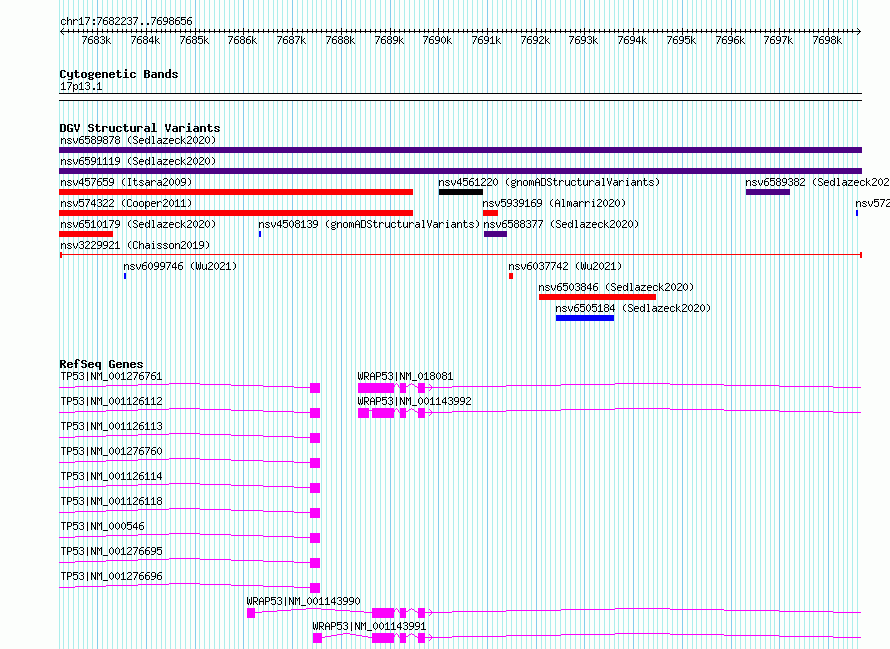The width and height of the screenshot is (890, 649).
Task: Click the 7687k ruler tick label
Action: [x=291, y=40]
